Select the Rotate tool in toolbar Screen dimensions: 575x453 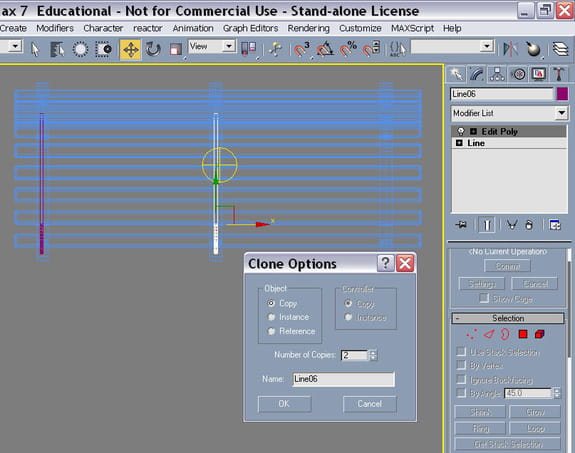tap(153, 50)
